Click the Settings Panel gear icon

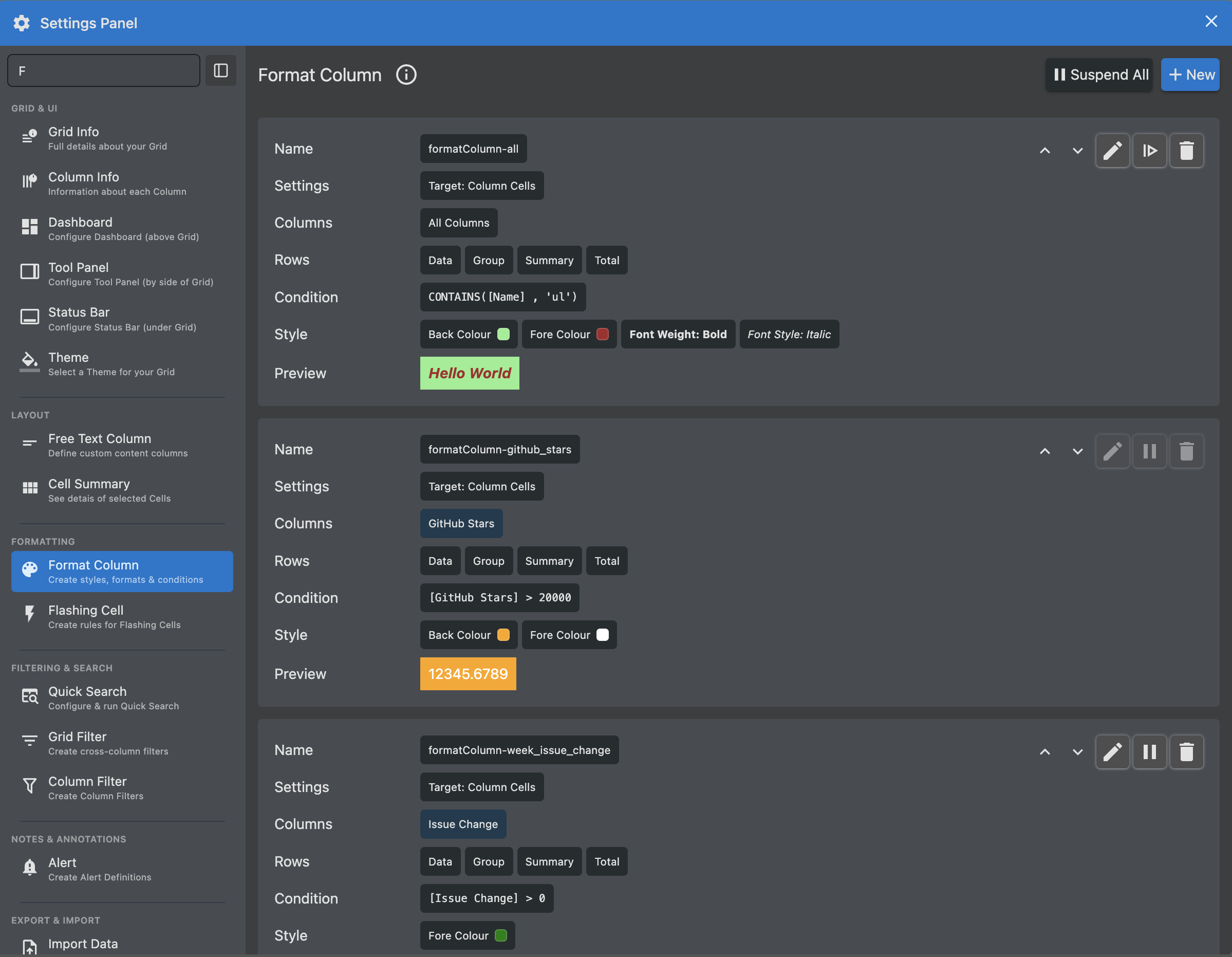click(x=22, y=23)
